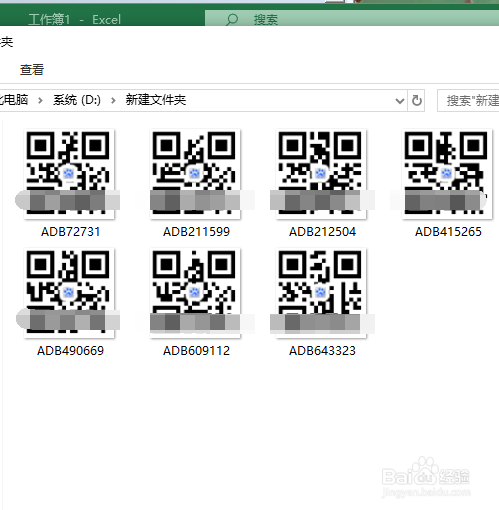499x510 pixels.
Task: Click the 新建文件夹 breadcrumb segment
Action: pos(156,100)
